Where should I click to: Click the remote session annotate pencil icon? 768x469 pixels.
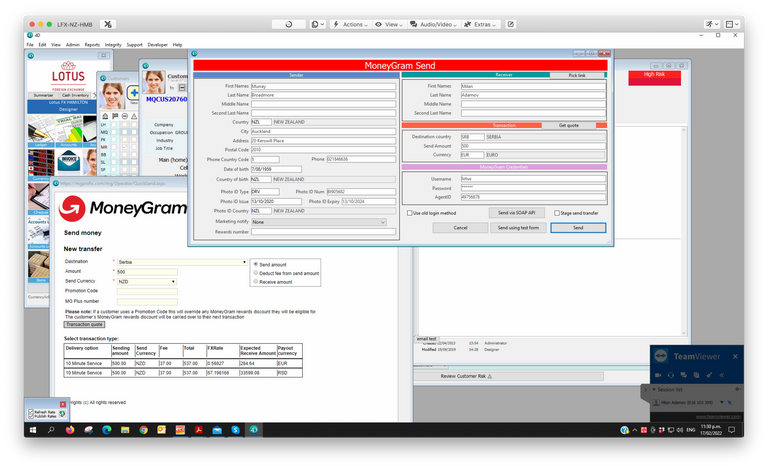pyautogui.click(x=510, y=24)
